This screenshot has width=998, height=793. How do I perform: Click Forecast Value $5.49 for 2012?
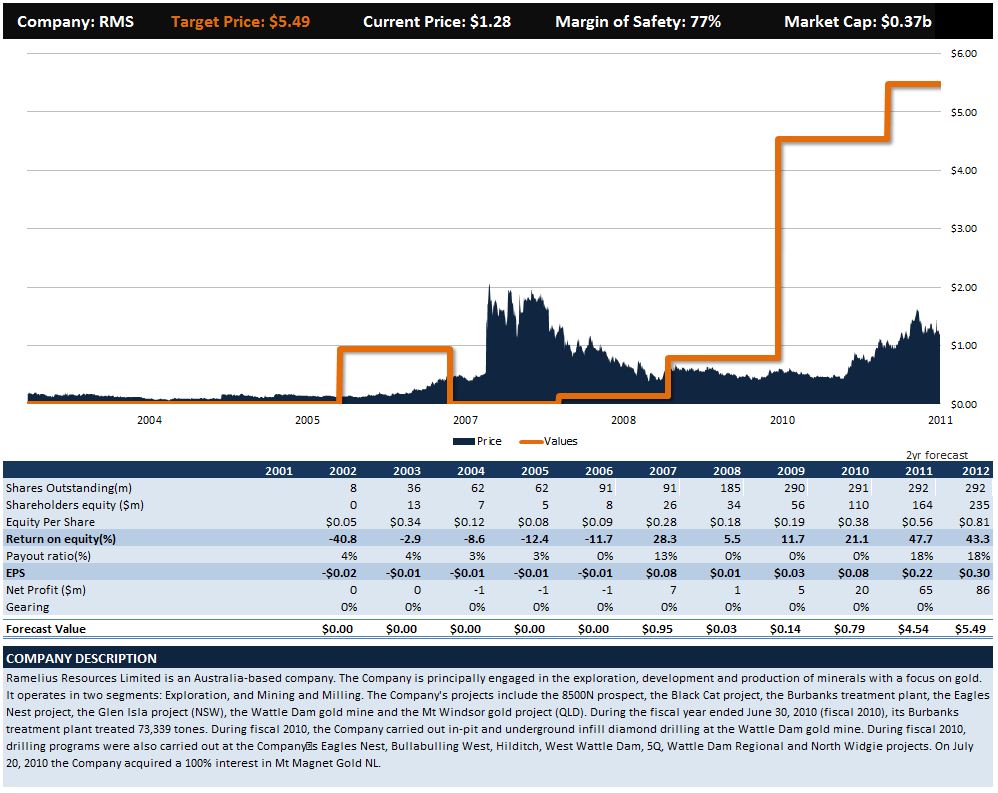pyautogui.click(x=970, y=629)
